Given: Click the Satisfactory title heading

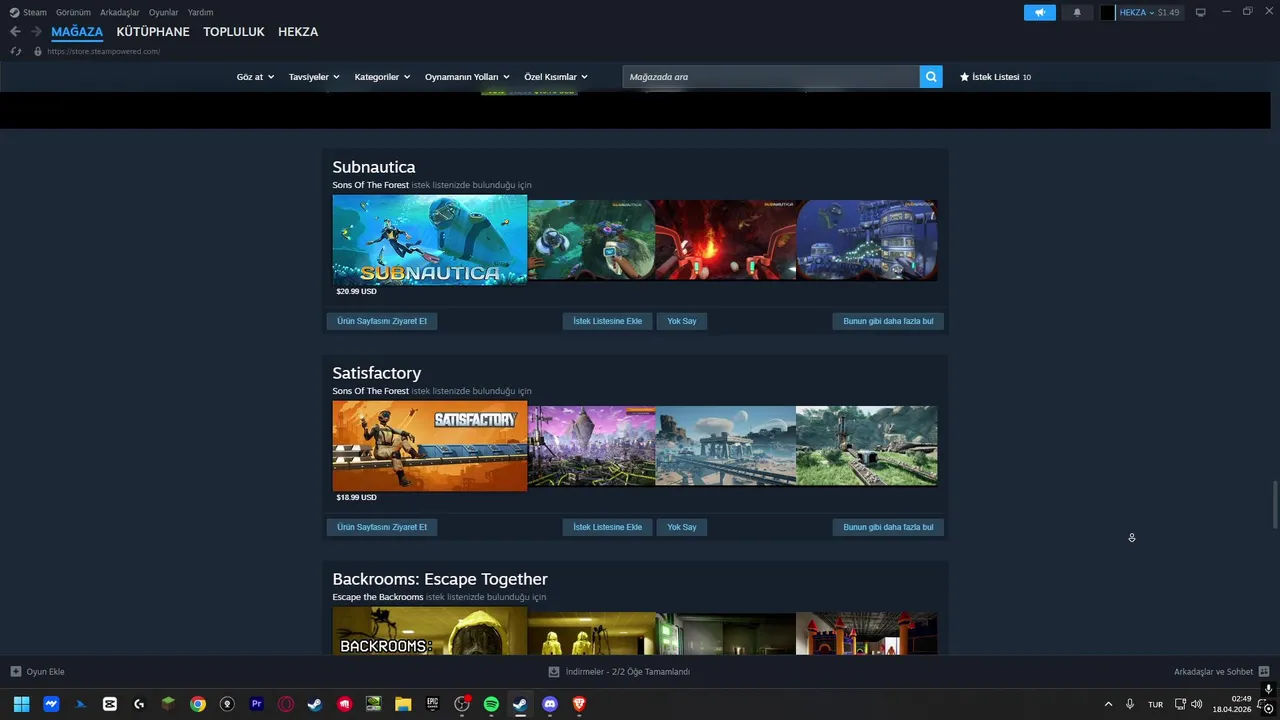Looking at the screenshot, I should coord(377,373).
